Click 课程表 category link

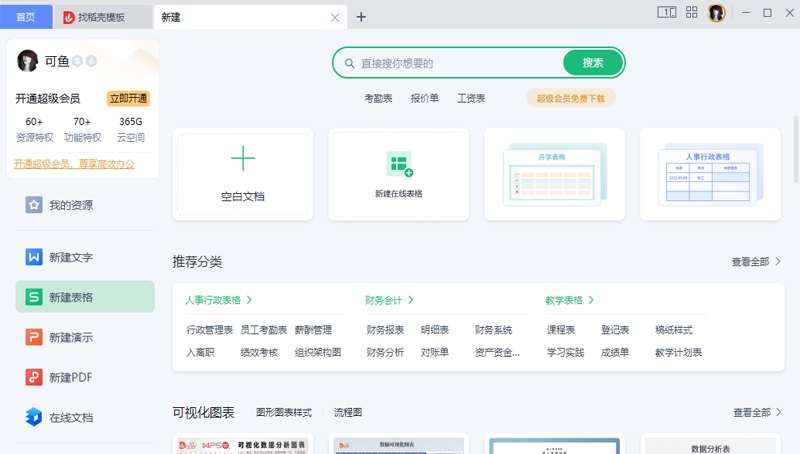tap(561, 330)
